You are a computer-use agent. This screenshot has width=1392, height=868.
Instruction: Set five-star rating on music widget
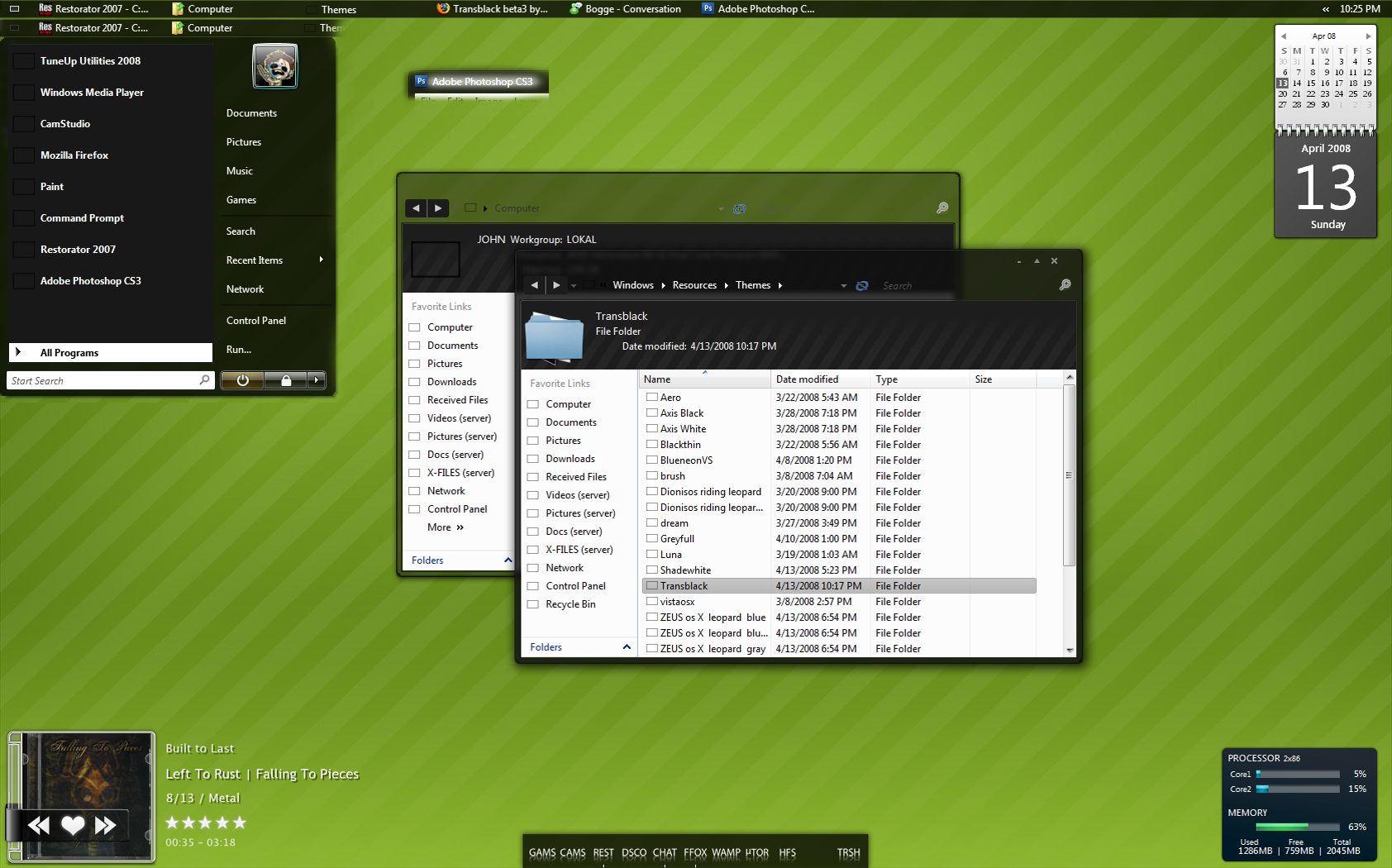[x=240, y=823]
